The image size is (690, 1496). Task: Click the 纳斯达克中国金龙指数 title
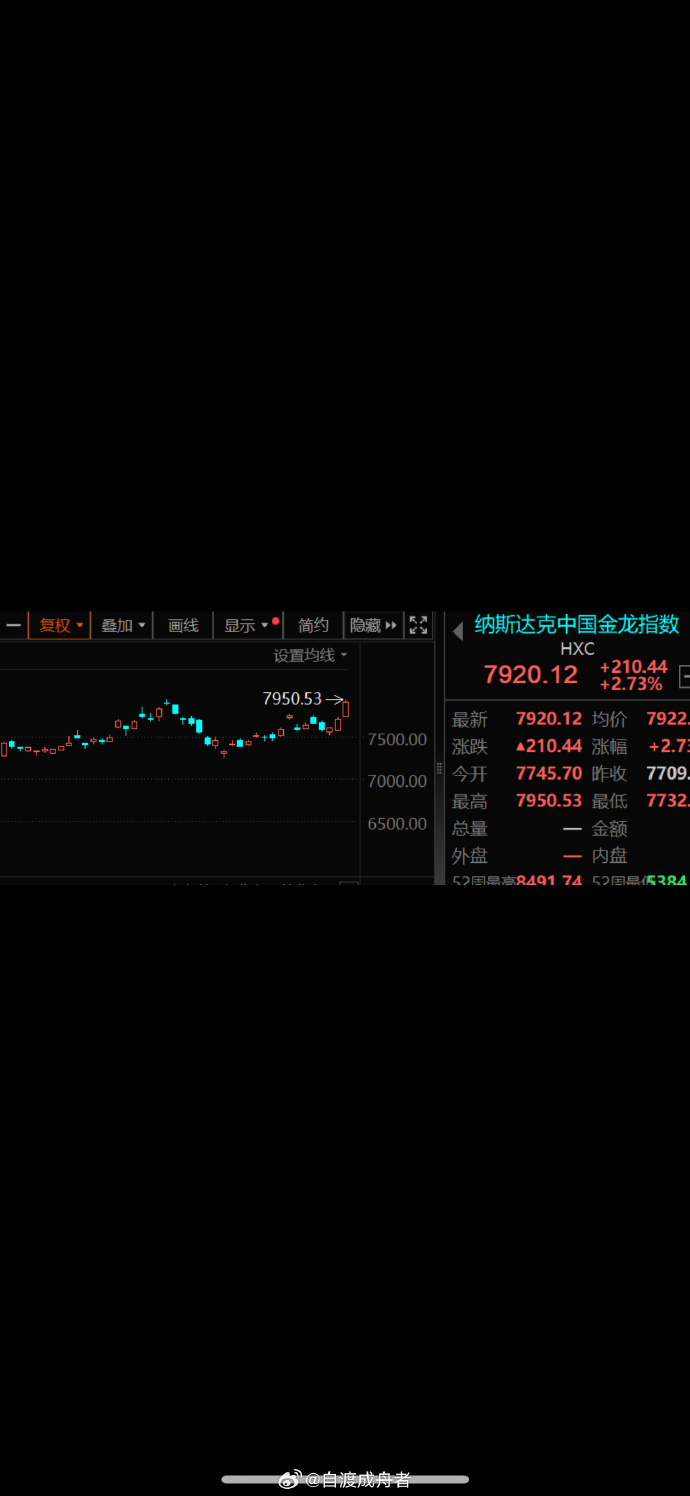(x=577, y=625)
